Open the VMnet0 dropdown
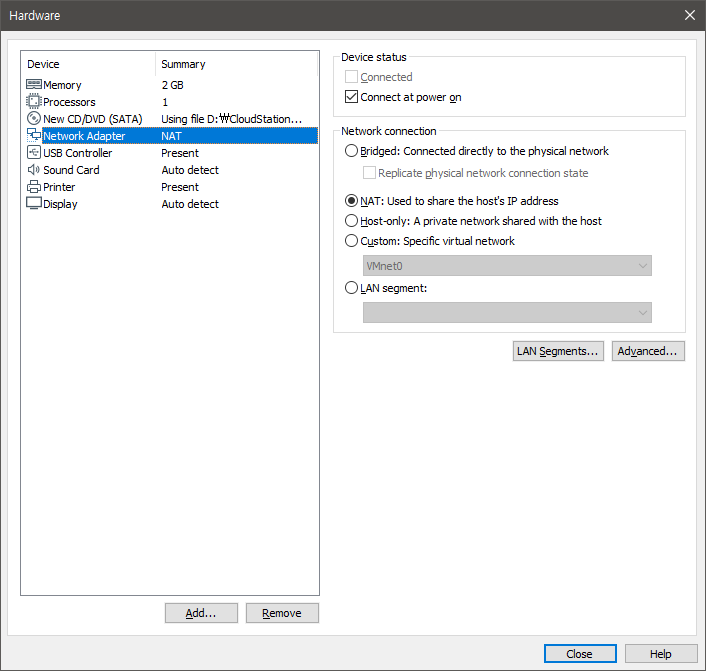The width and height of the screenshot is (706, 671). [x=507, y=266]
